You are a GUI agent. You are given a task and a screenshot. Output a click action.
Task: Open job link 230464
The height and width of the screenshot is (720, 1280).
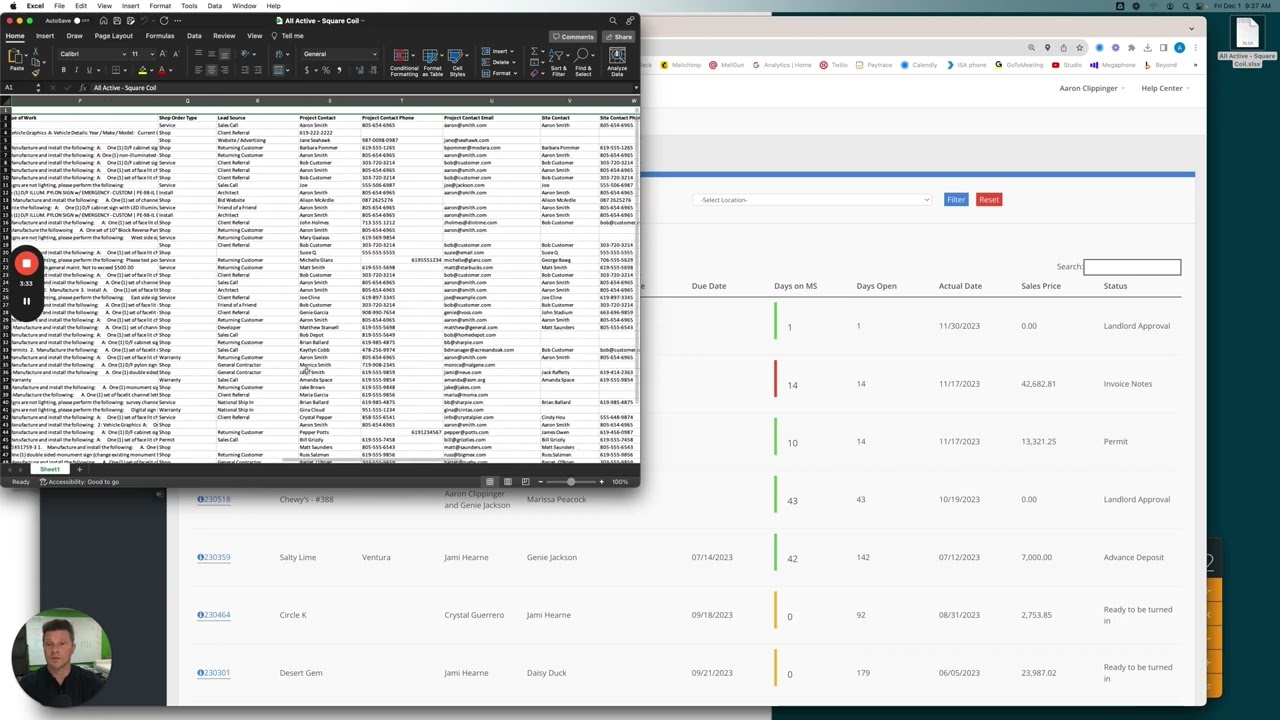pyautogui.click(x=214, y=615)
